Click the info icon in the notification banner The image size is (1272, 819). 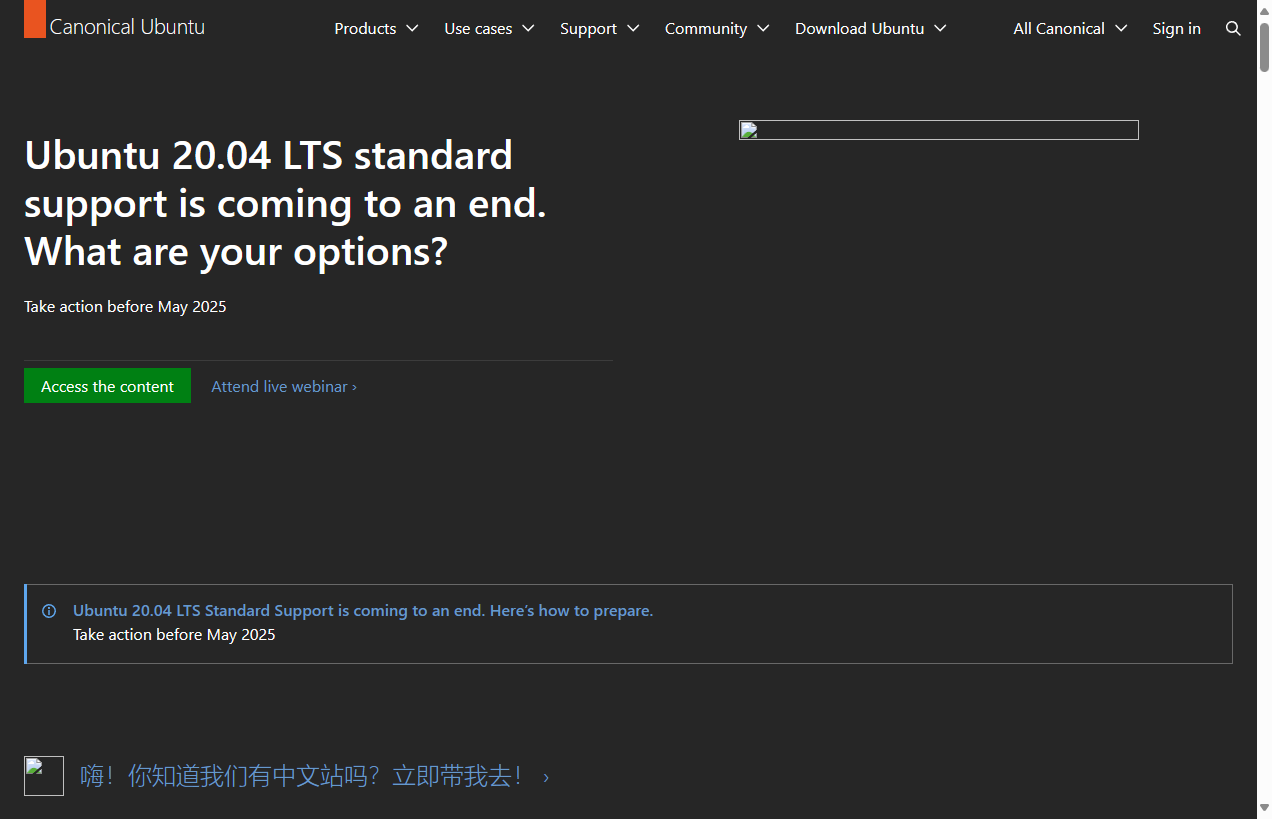pyautogui.click(x=49, y=611)
